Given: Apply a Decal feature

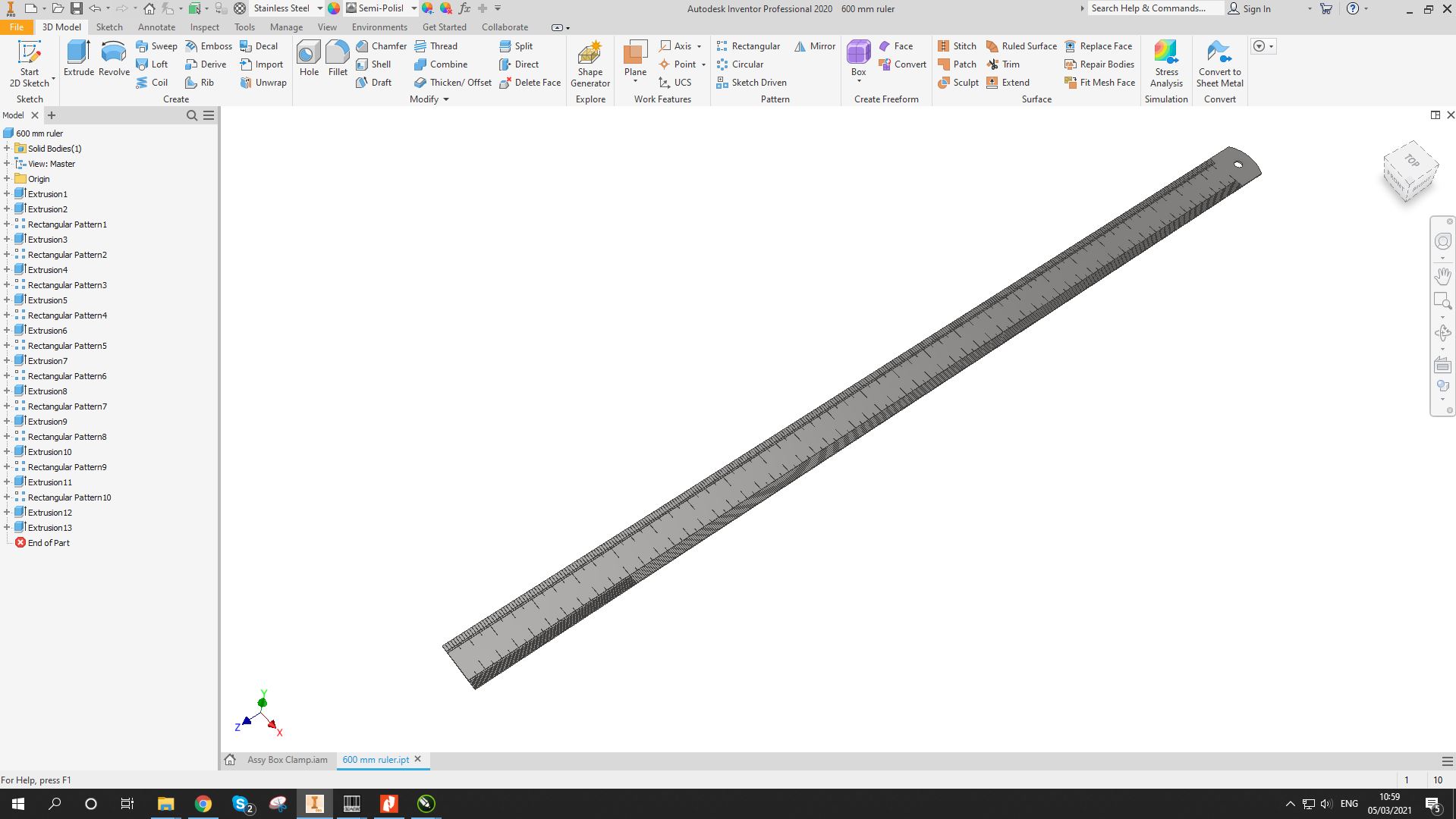Looking at the screenshot, I should coord(259,46).
